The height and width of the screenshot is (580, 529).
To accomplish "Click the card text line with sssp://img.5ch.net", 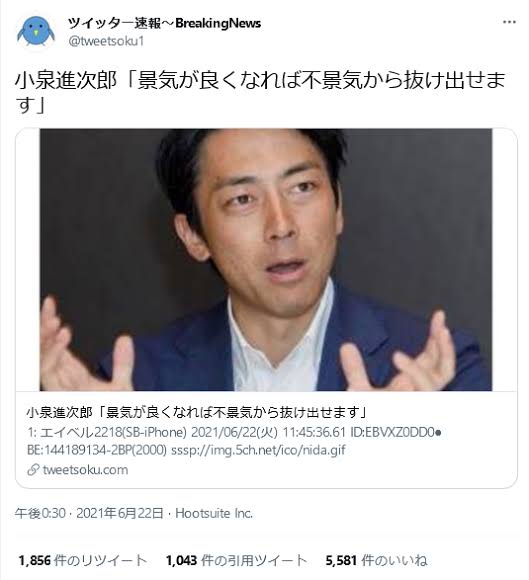I will [186, 450].
